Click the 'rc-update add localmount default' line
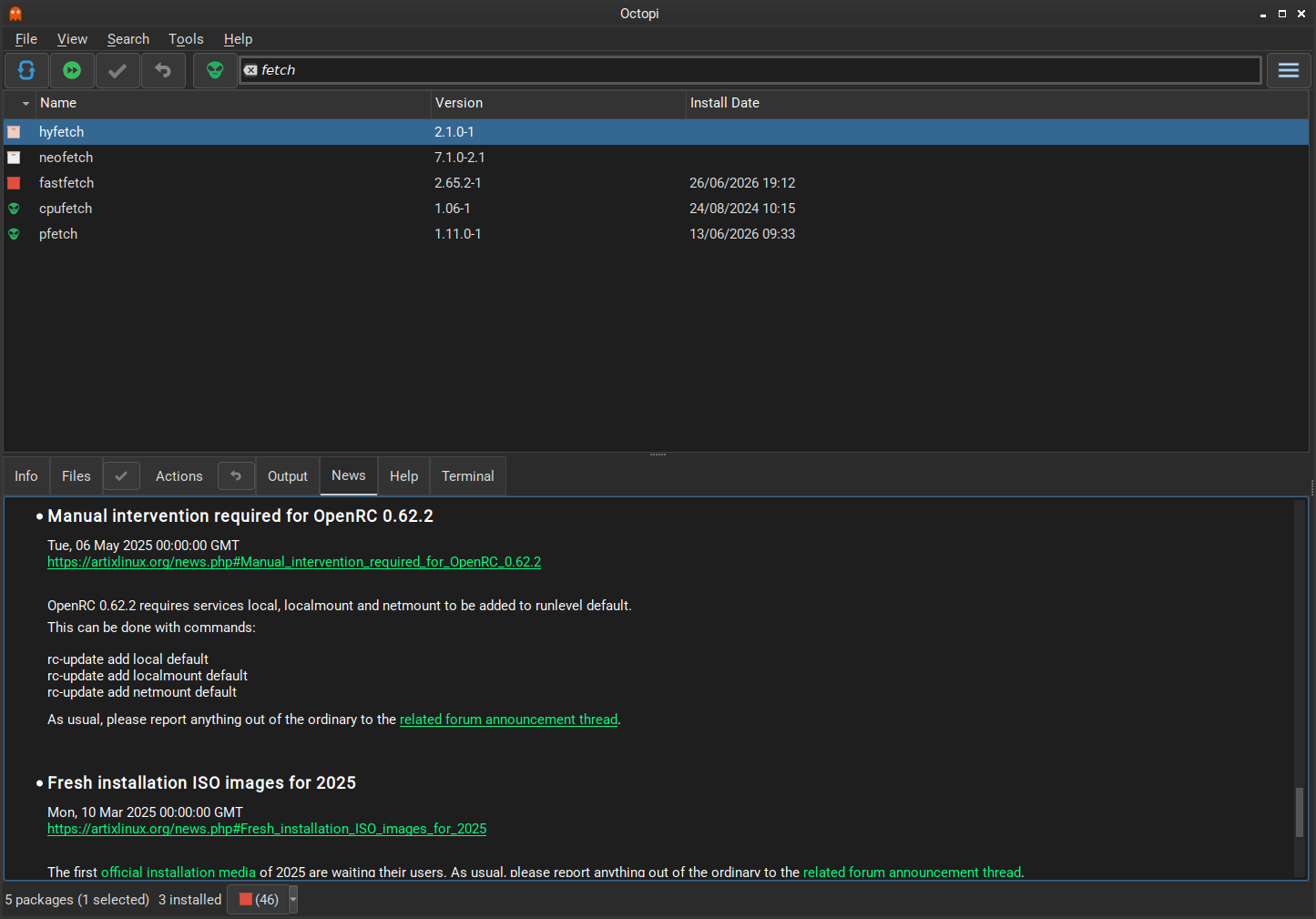This screenshot has width=1316, height=919. (x=148, y=676)
